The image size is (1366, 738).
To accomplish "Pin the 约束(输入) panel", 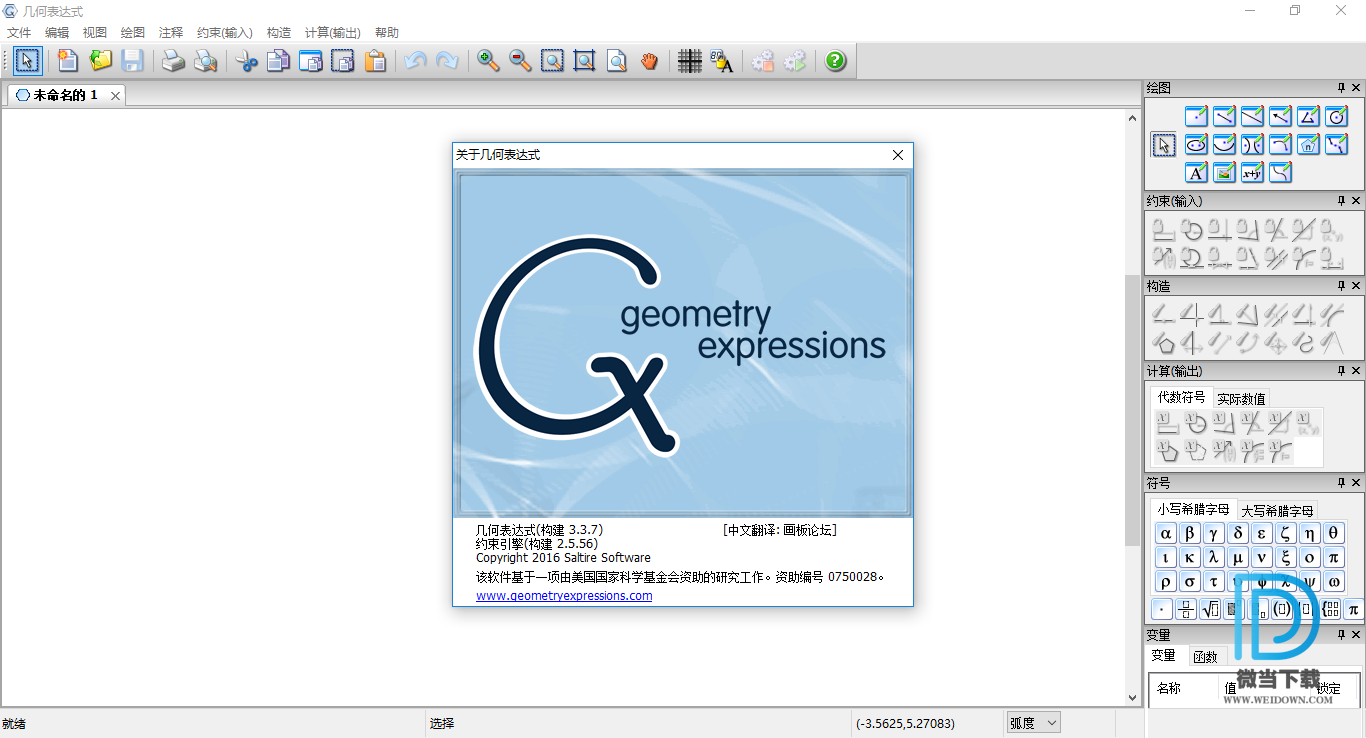I will click(1341, 201).
